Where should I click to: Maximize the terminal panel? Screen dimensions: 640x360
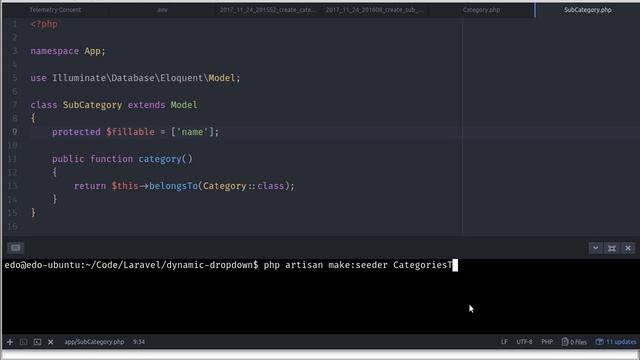611,248
